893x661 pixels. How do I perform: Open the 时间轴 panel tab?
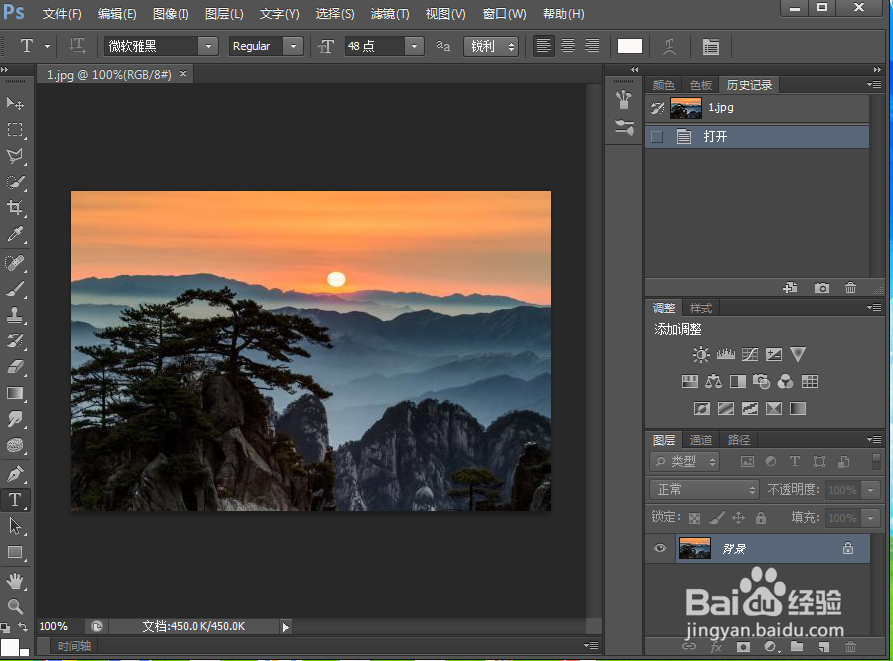[74, 646]
